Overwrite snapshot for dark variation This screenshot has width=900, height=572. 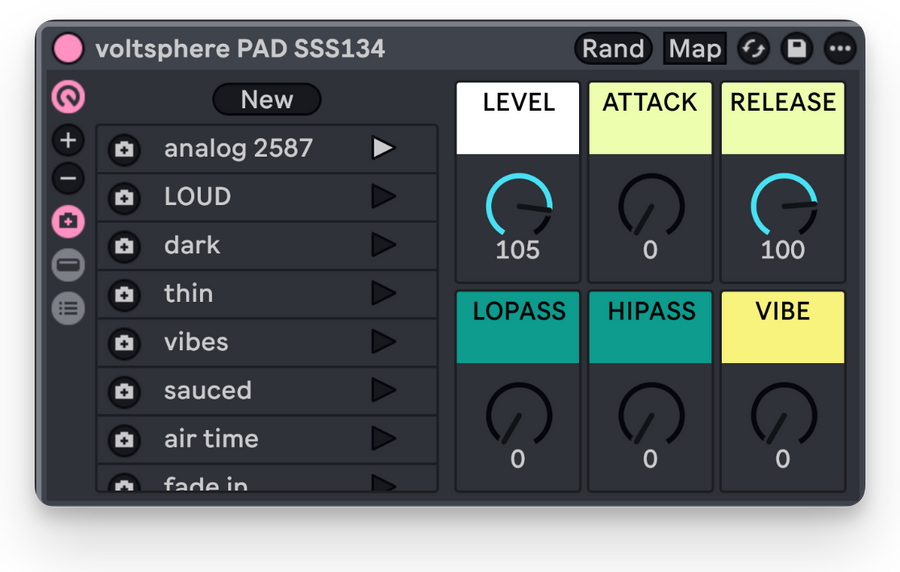tap(124, 246)
